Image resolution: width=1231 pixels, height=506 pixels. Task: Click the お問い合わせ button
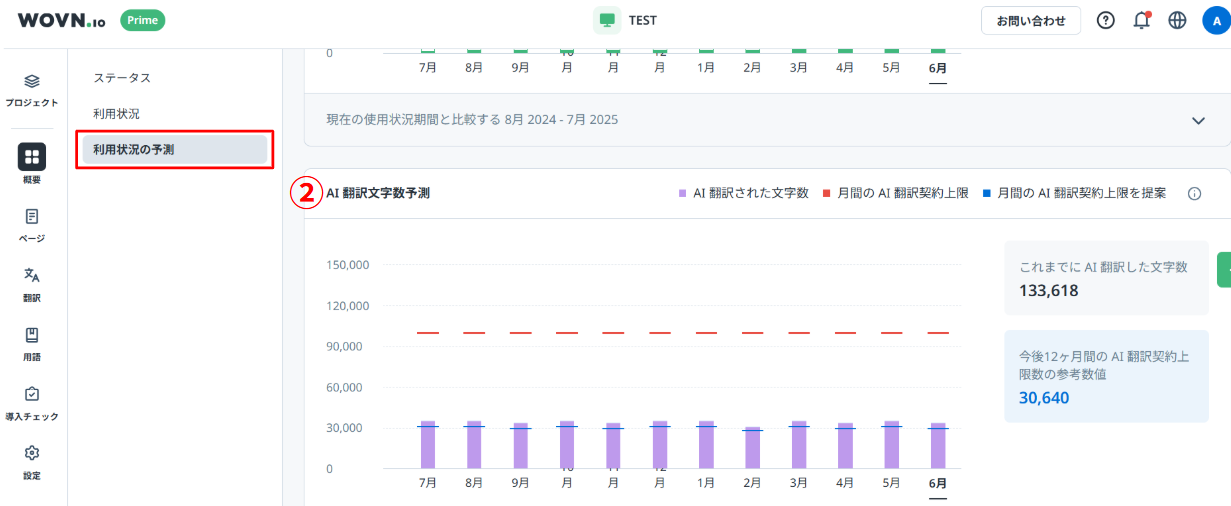click(x=1031, y=20)
